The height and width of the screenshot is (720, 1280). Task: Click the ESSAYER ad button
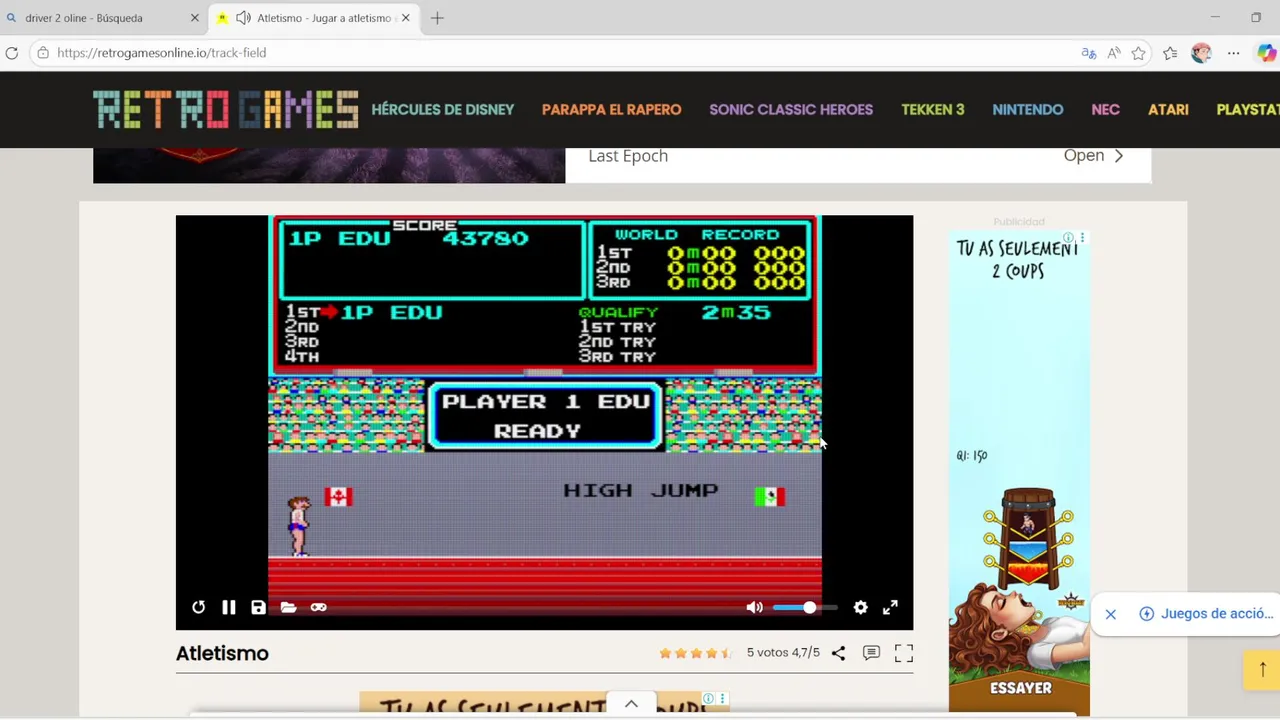tap(1020, 688)
